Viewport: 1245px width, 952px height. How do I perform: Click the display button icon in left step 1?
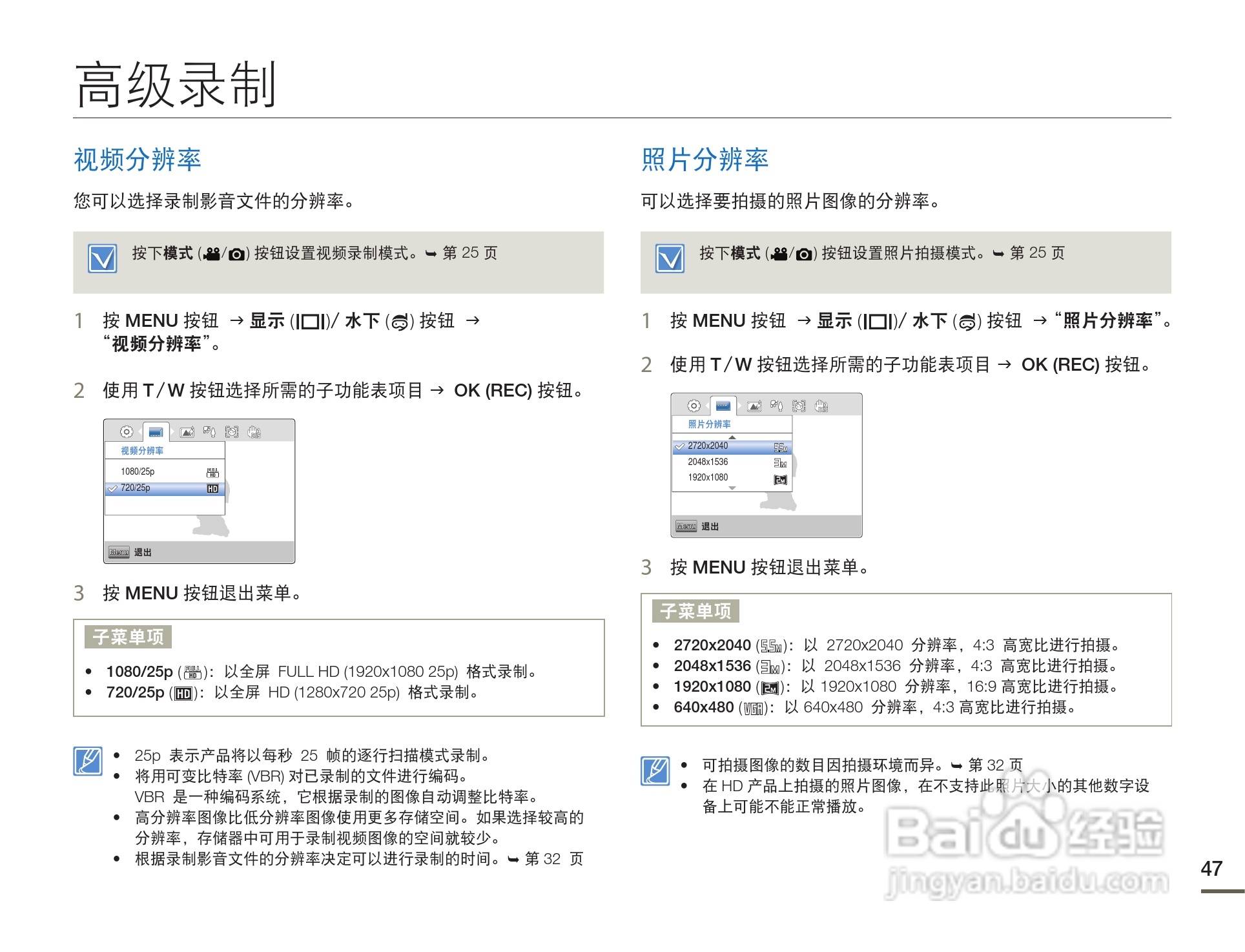click(x=311, y=321)
